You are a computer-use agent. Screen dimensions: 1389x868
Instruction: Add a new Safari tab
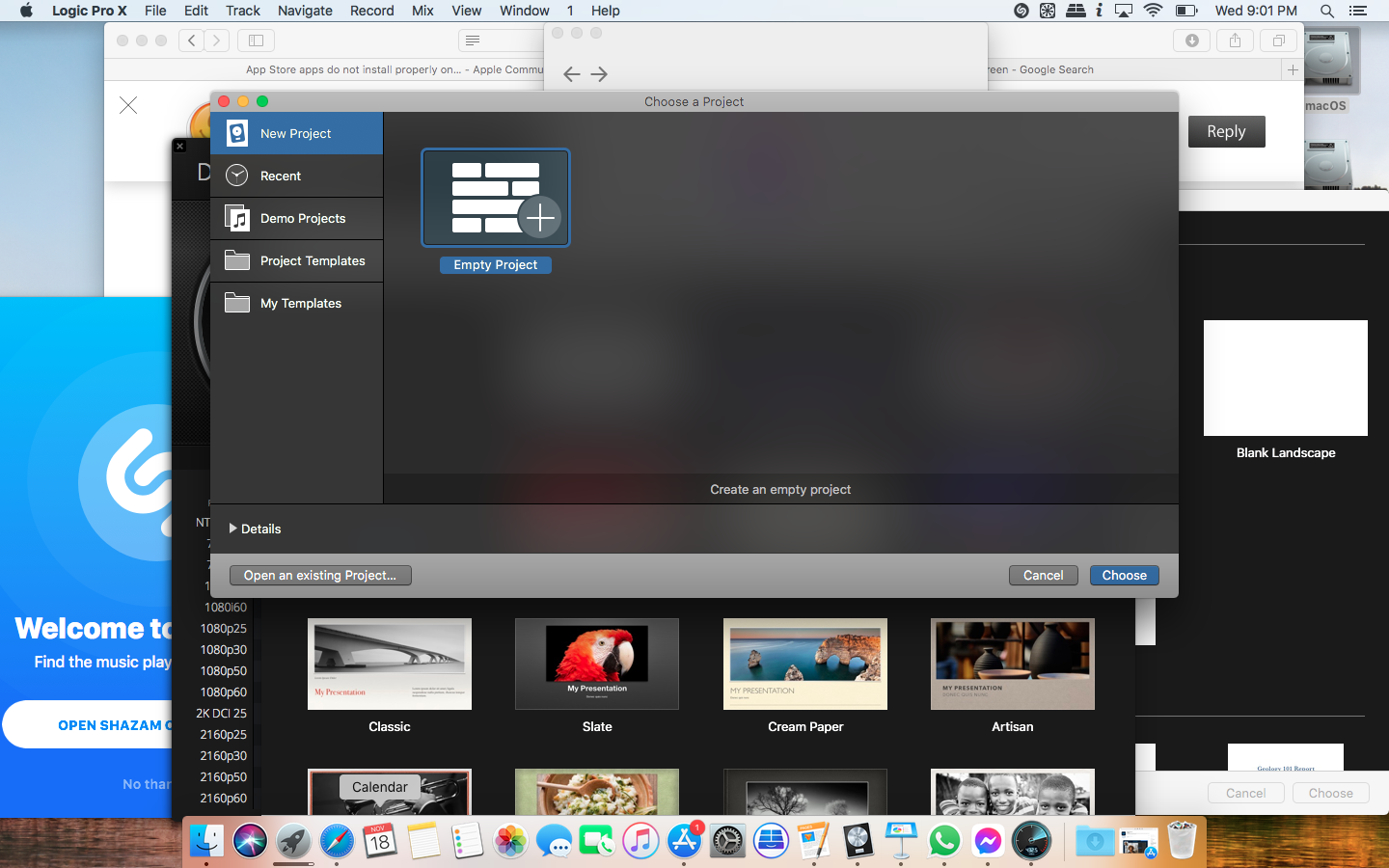point(1293,69)
